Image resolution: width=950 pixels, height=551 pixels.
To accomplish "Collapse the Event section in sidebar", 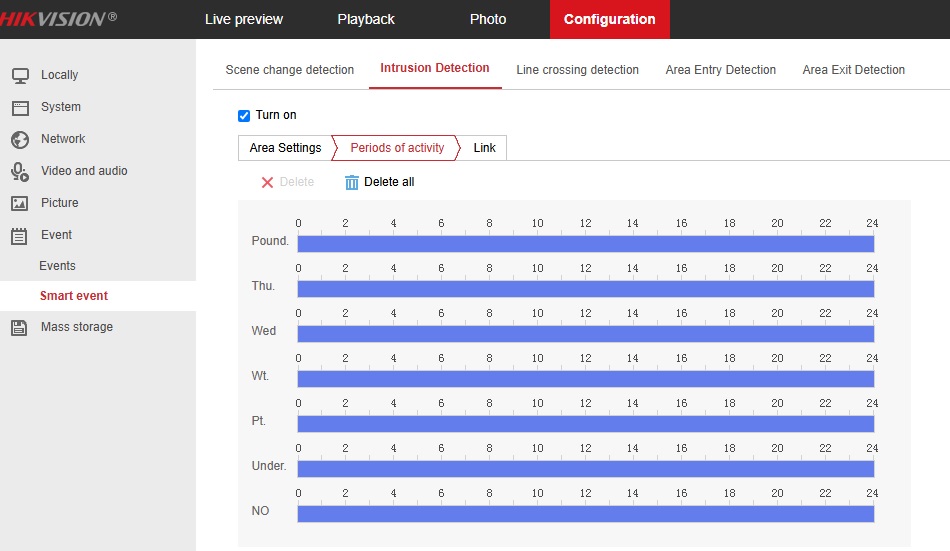I will click(x=56, y=235).
